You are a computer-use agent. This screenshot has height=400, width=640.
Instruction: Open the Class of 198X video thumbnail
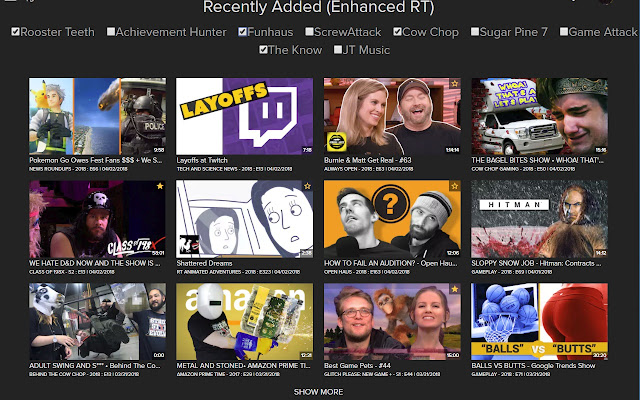tap(97, 219)
